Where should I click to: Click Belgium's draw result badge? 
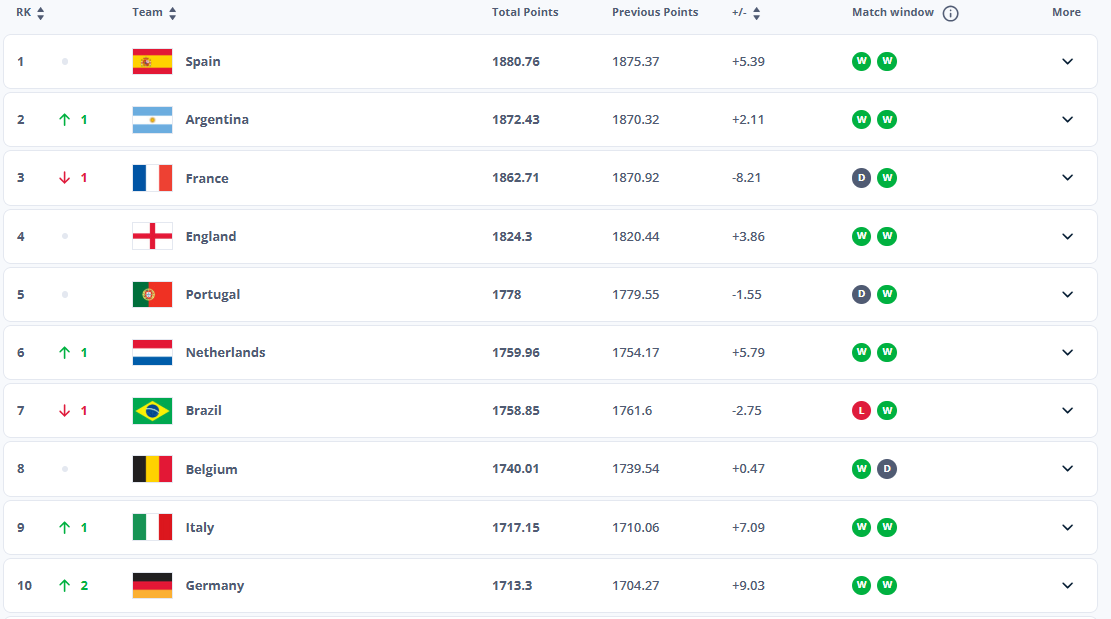pos(887,469)
